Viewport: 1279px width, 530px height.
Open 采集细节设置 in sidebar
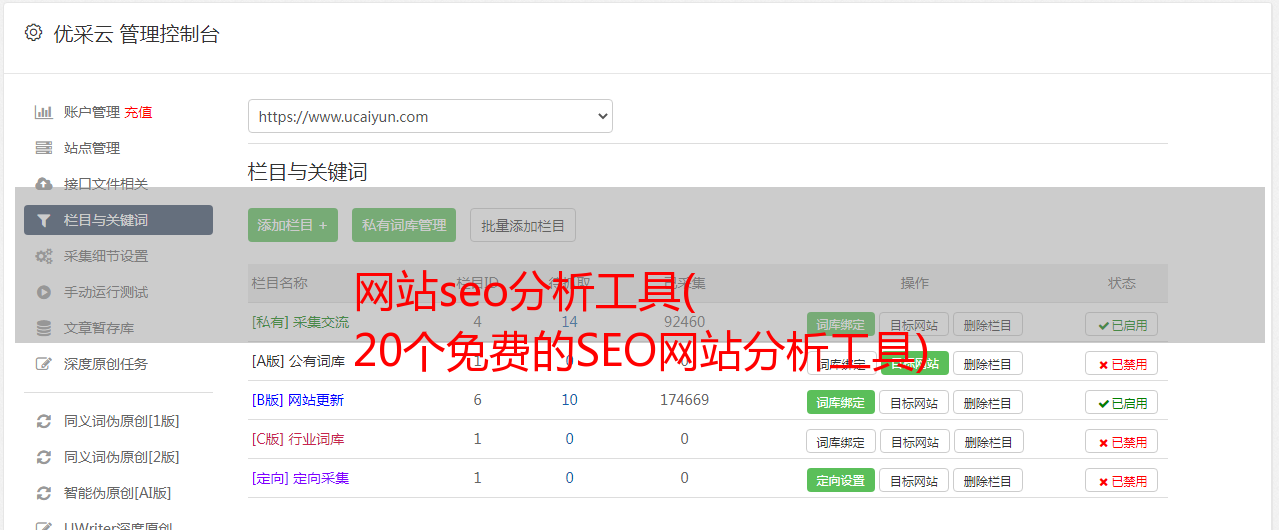click(x=106, y=256)
